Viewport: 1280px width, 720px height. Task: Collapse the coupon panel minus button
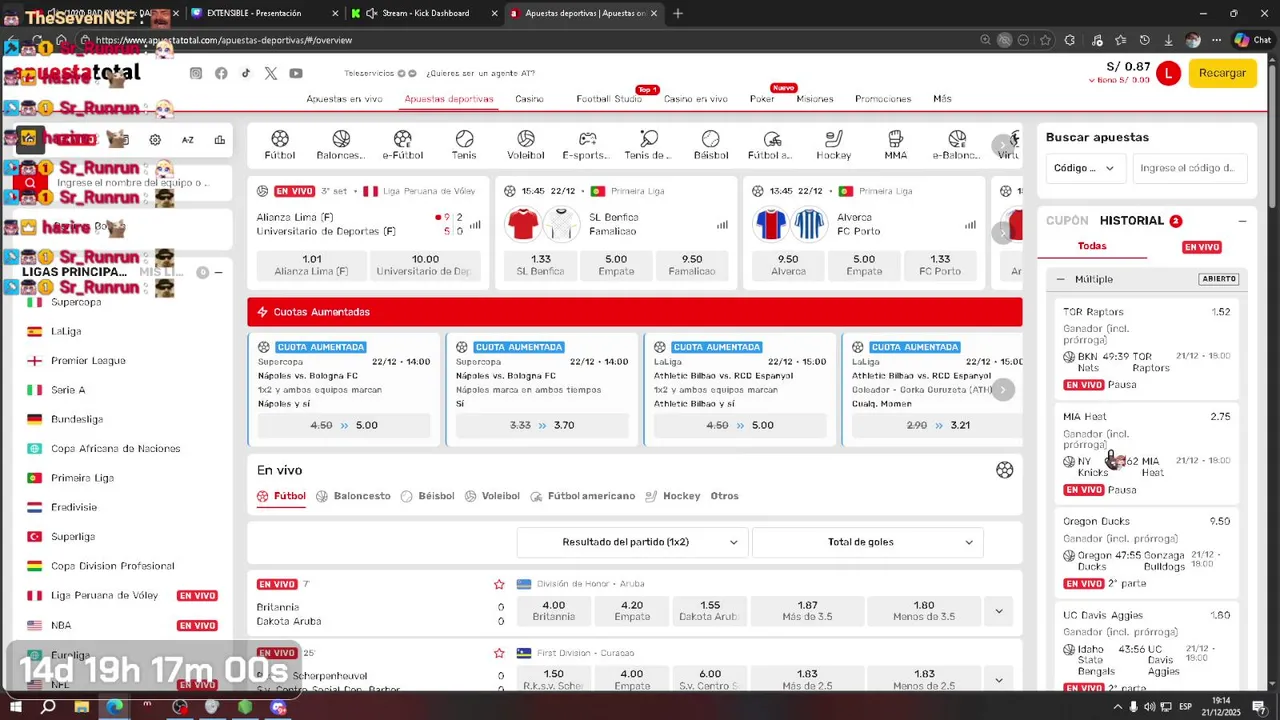tap(1242, 221)
